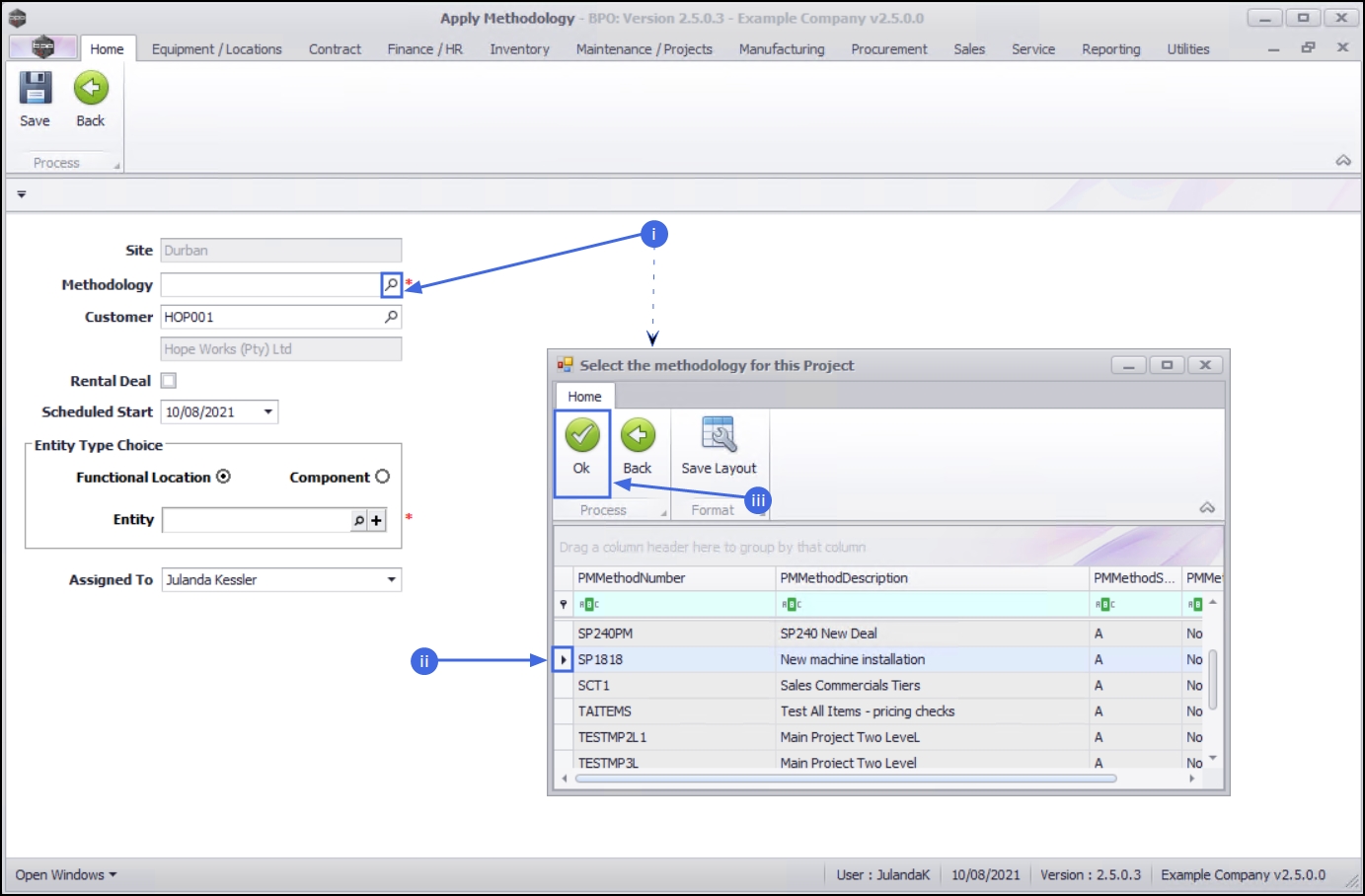This screenshot has width=1365, height=896.
Task: Click the Process group launcher in dialog
Action: pyautogui.click(x=663, y=513)
